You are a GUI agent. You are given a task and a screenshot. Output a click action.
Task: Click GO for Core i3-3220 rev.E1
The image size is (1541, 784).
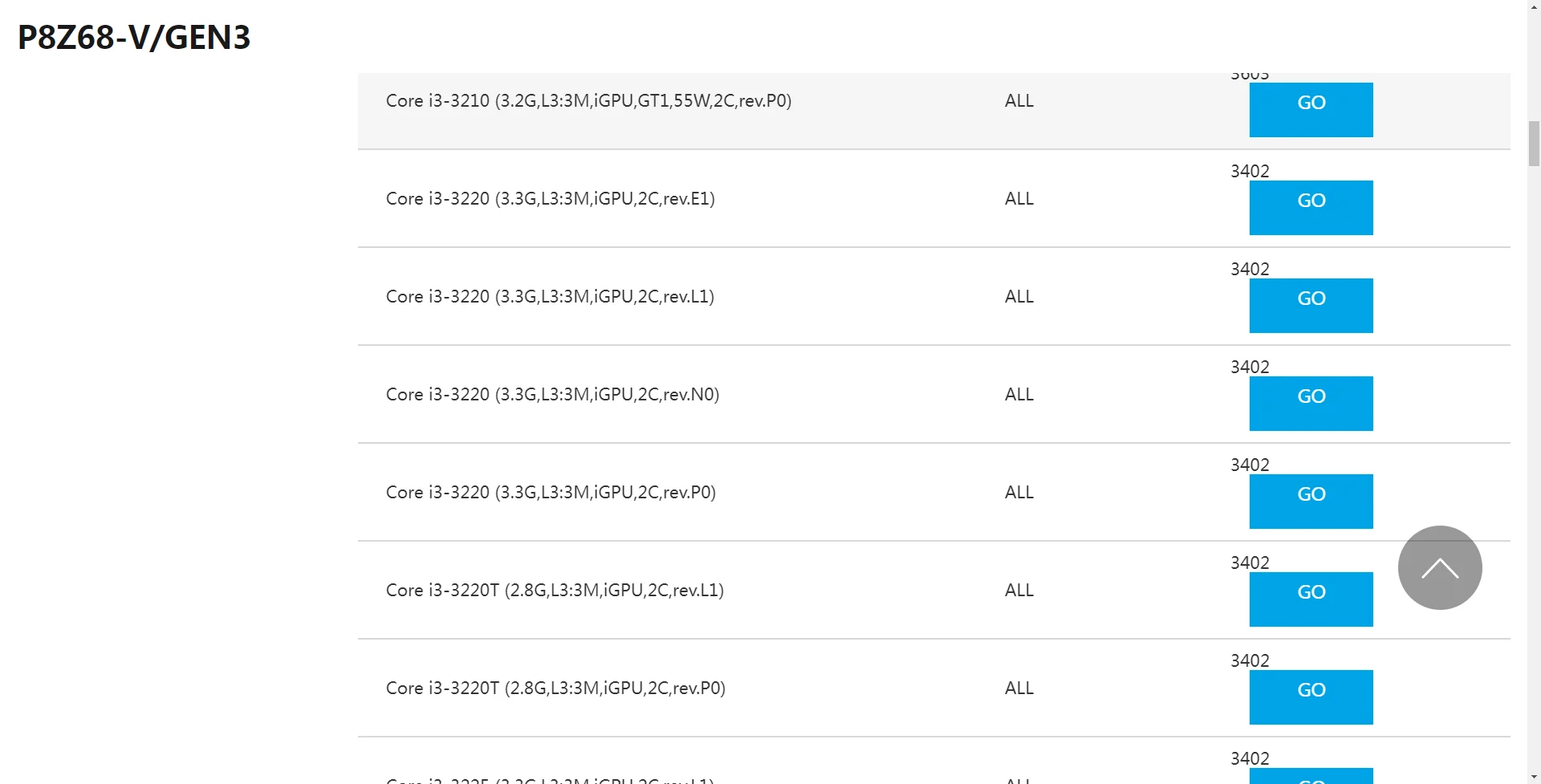(x=1311, y=208)
